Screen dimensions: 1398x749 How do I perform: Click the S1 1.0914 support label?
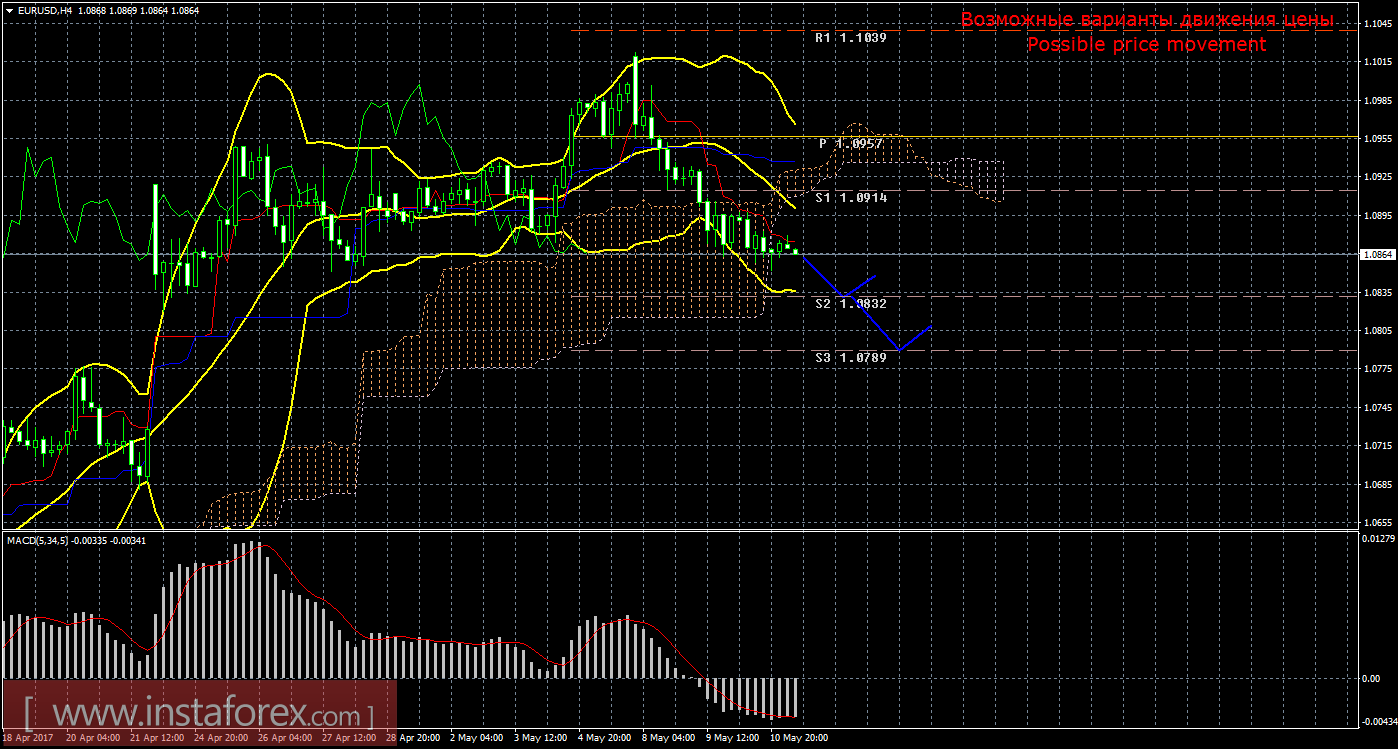(850, 198)
